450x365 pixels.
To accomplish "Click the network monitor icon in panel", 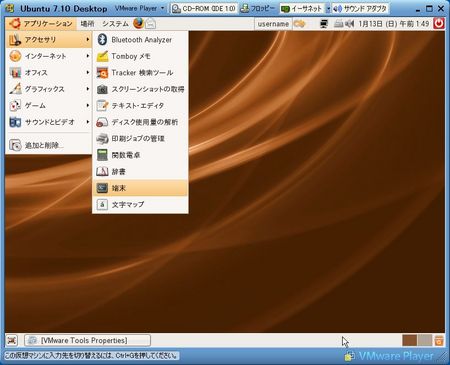I will (324, 24).
